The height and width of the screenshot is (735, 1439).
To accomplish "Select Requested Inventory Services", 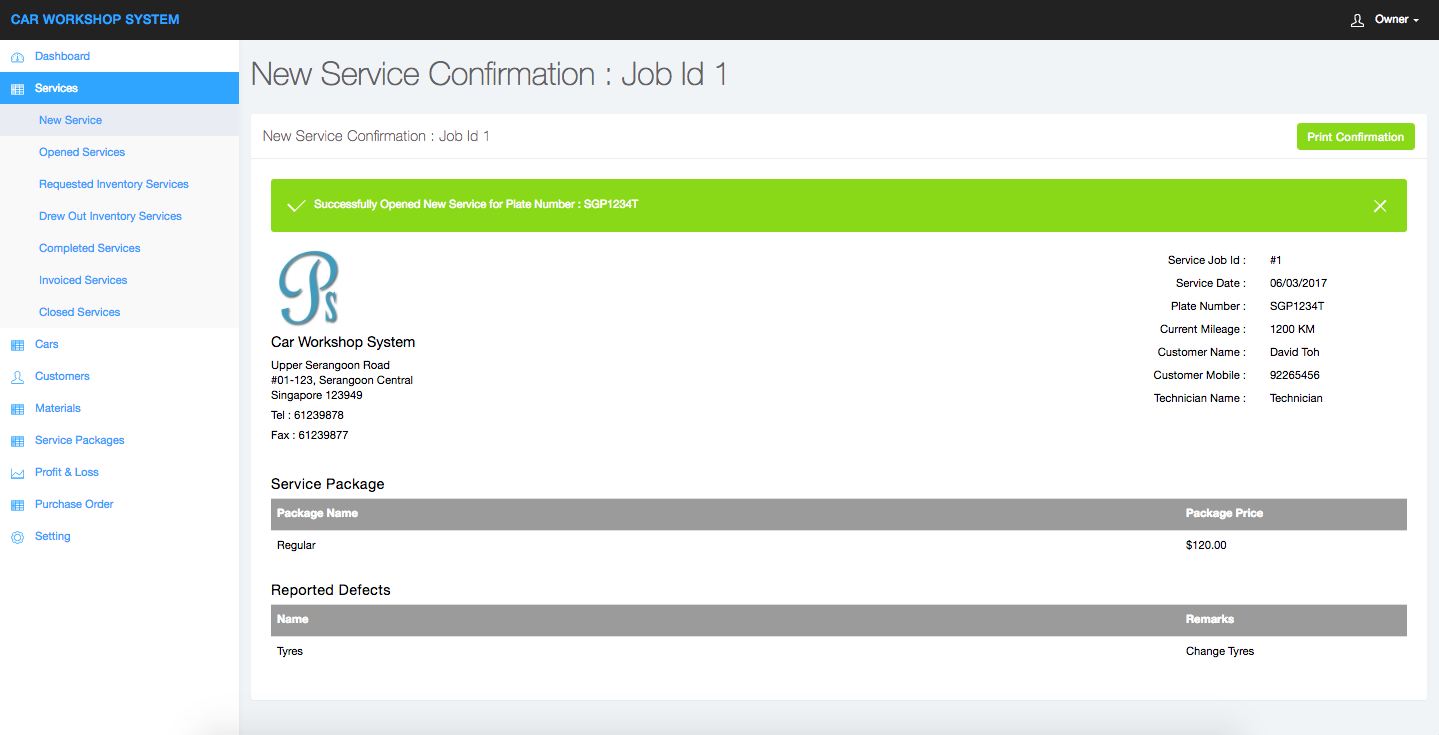I will (114, 184).
